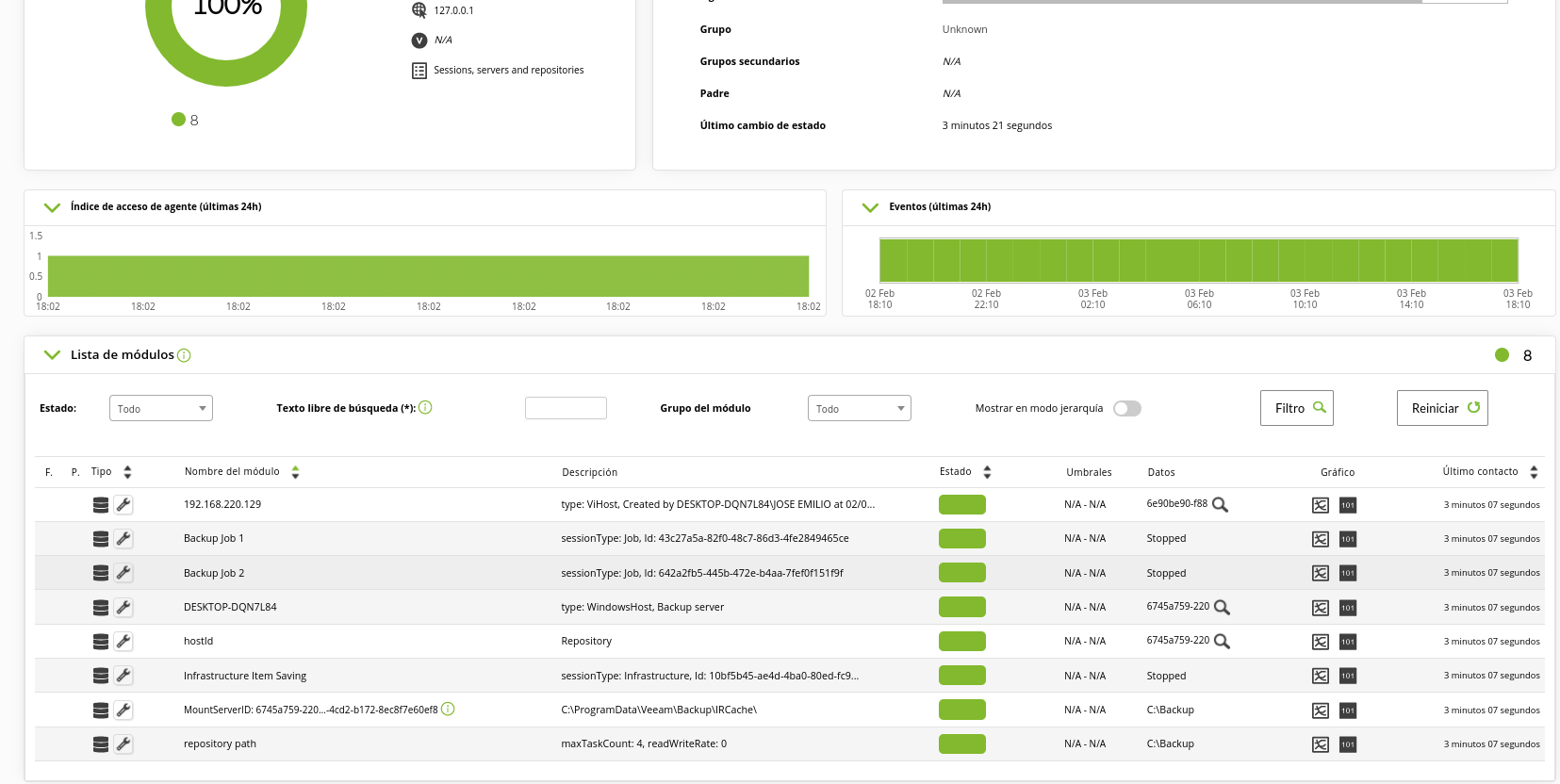The height and width of the screenshot is (784, 1560).
Task: Click 3 minutos 21 segundos status value
Action: coord(997,125)
